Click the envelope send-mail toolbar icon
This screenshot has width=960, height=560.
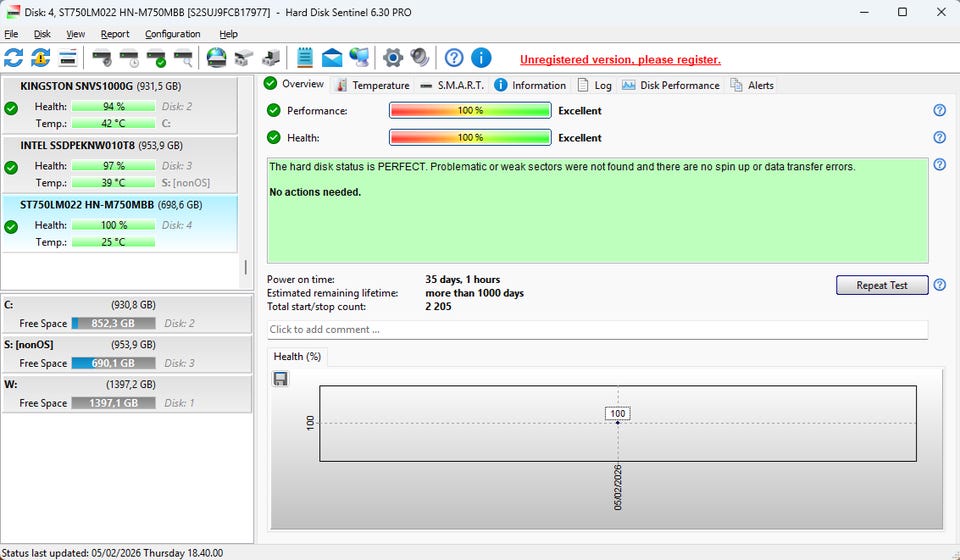click(x=332, y=58)
